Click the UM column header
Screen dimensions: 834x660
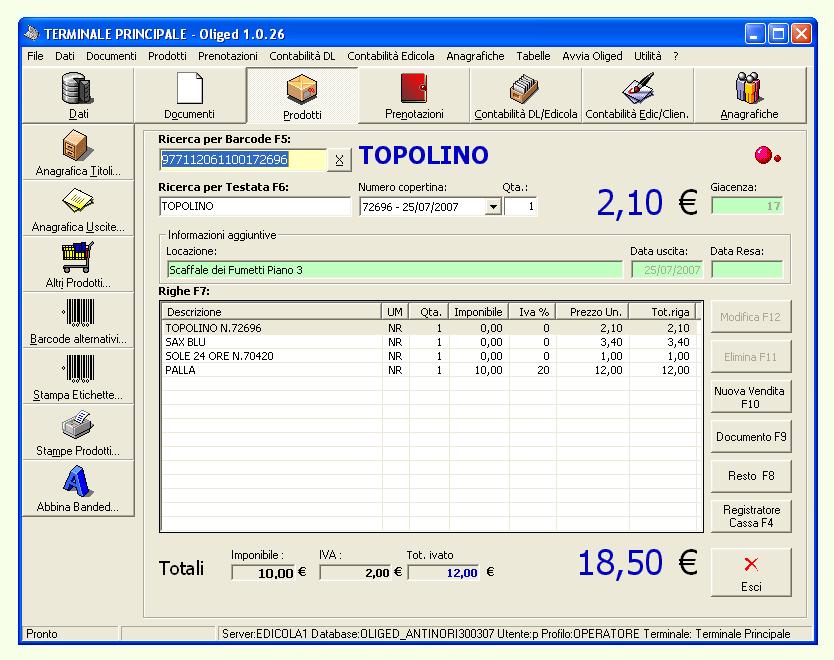click(395, 312)
